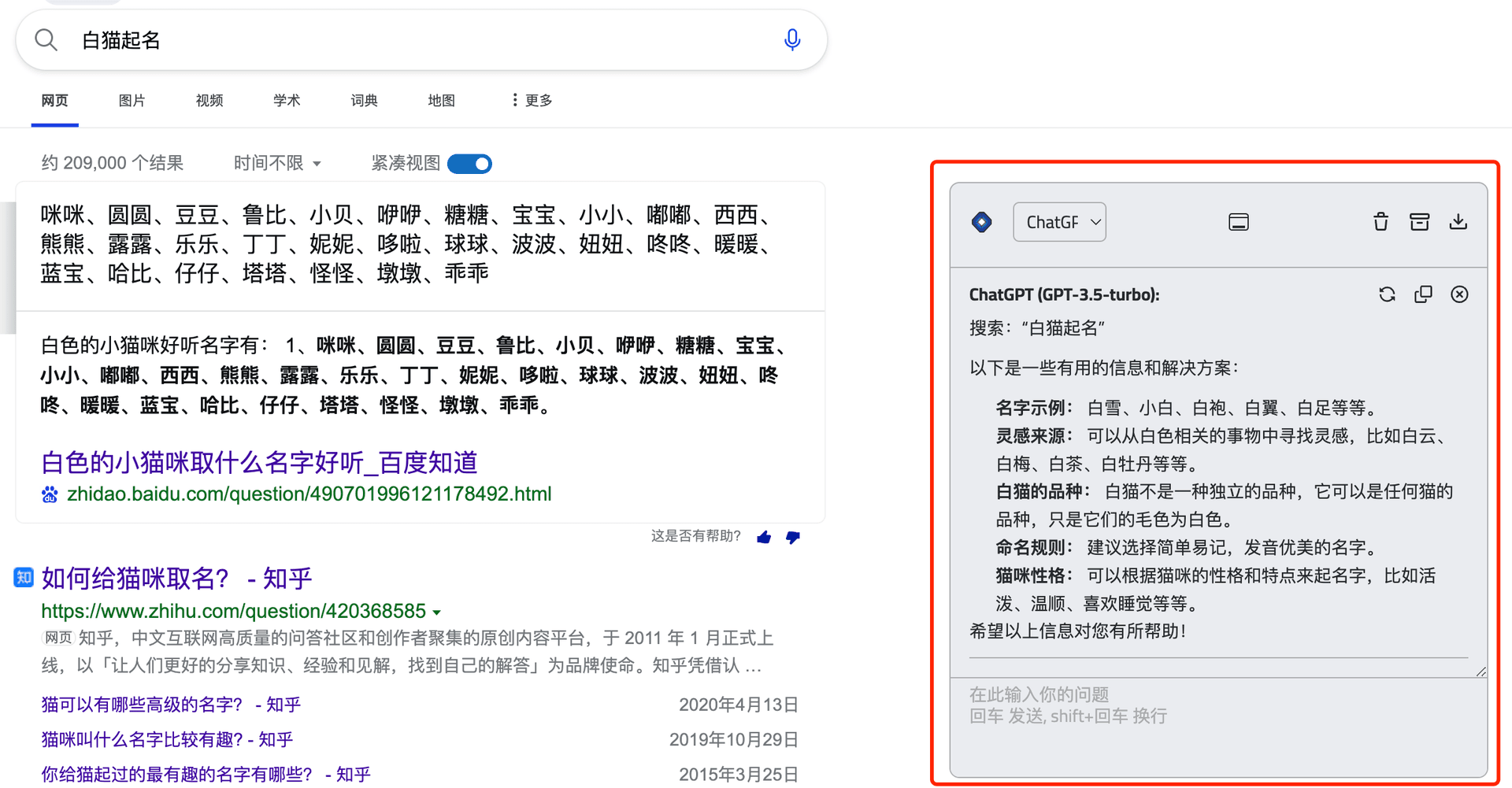The image size is (1512, 788).
Task: Expand the zhihu URL dropdown arrow
Action: coord(437,612)
